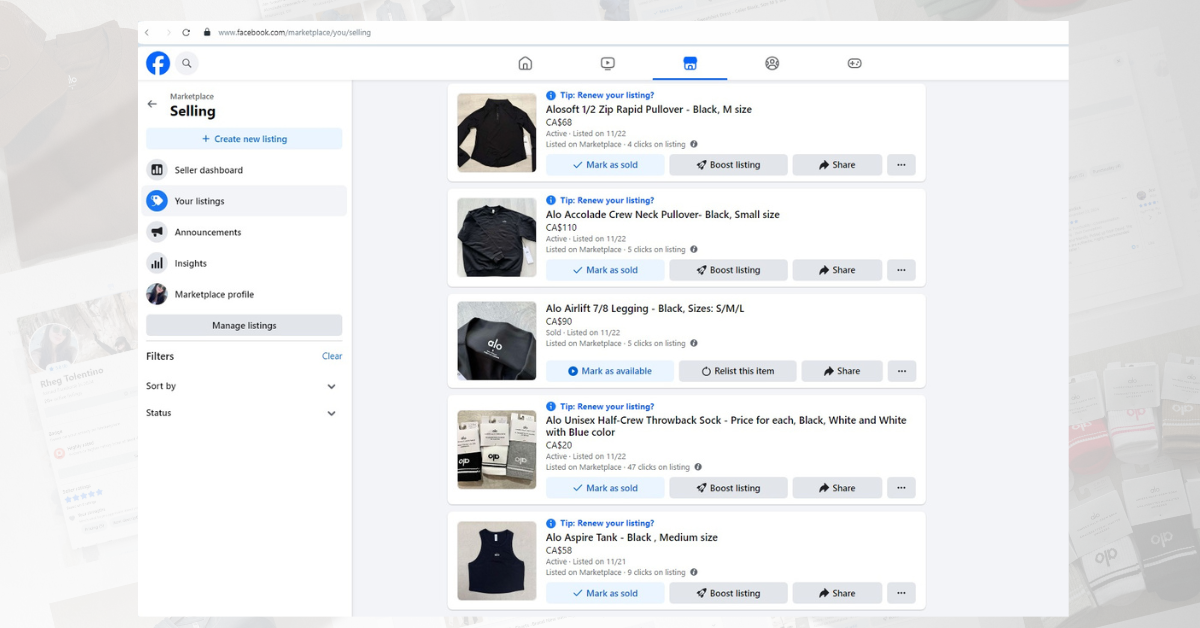The image size is (1200, 628).
Task: Click the back arrow beside Selling heading
Action: [152, 104]
